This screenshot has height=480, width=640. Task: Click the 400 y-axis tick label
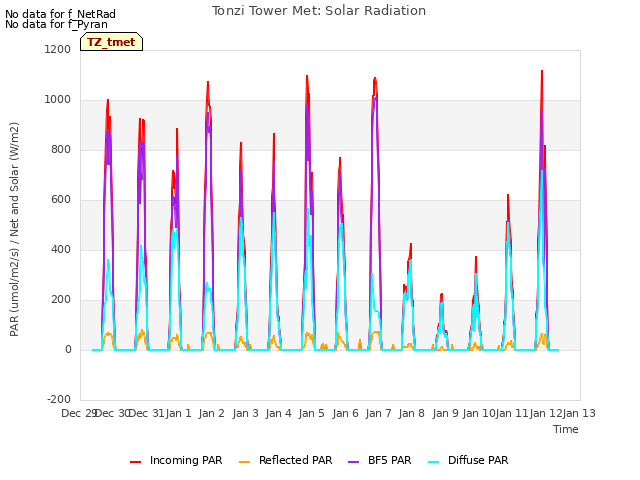(61, 249)
